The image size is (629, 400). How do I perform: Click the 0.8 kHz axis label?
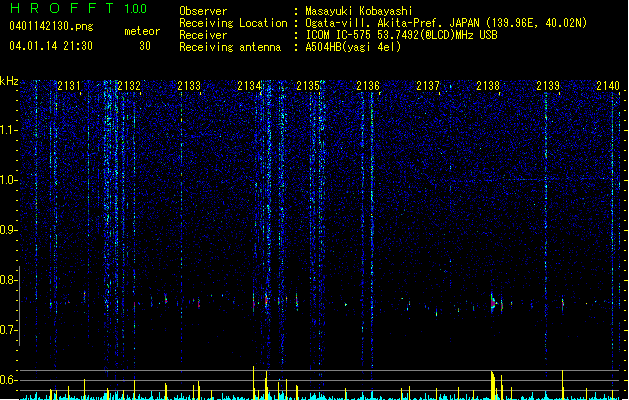(8, 280)
